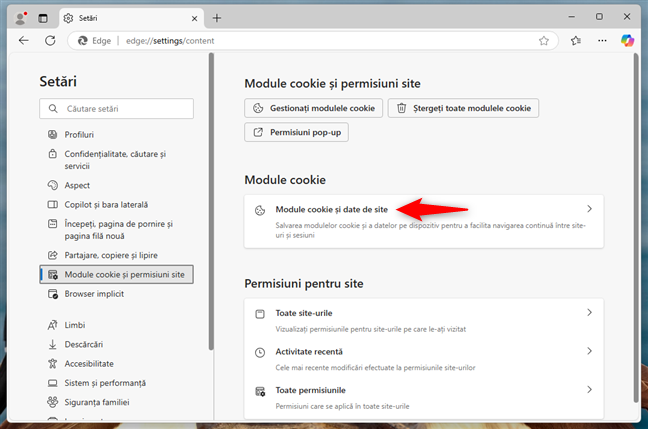Minimize the Edge window

pyautogui.click(x=572, y=17)
